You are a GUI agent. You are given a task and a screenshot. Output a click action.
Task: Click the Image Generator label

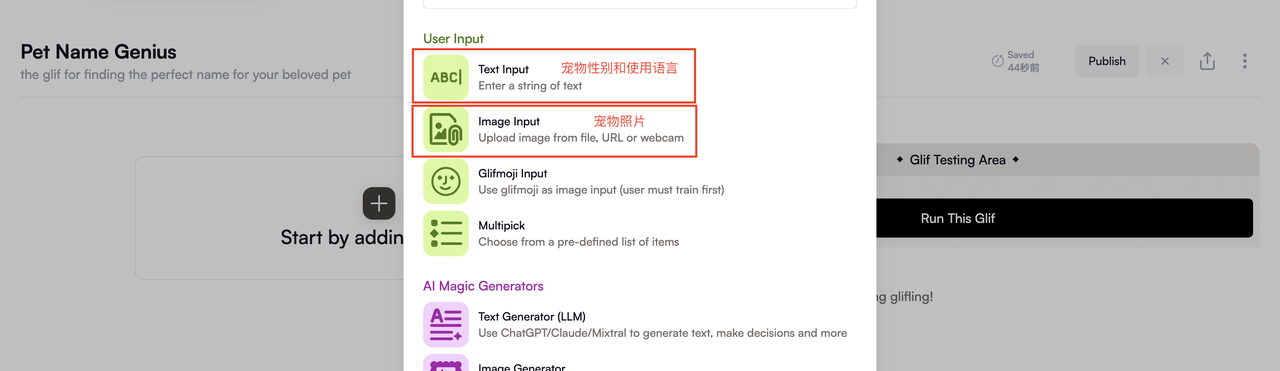click(521, 368)
